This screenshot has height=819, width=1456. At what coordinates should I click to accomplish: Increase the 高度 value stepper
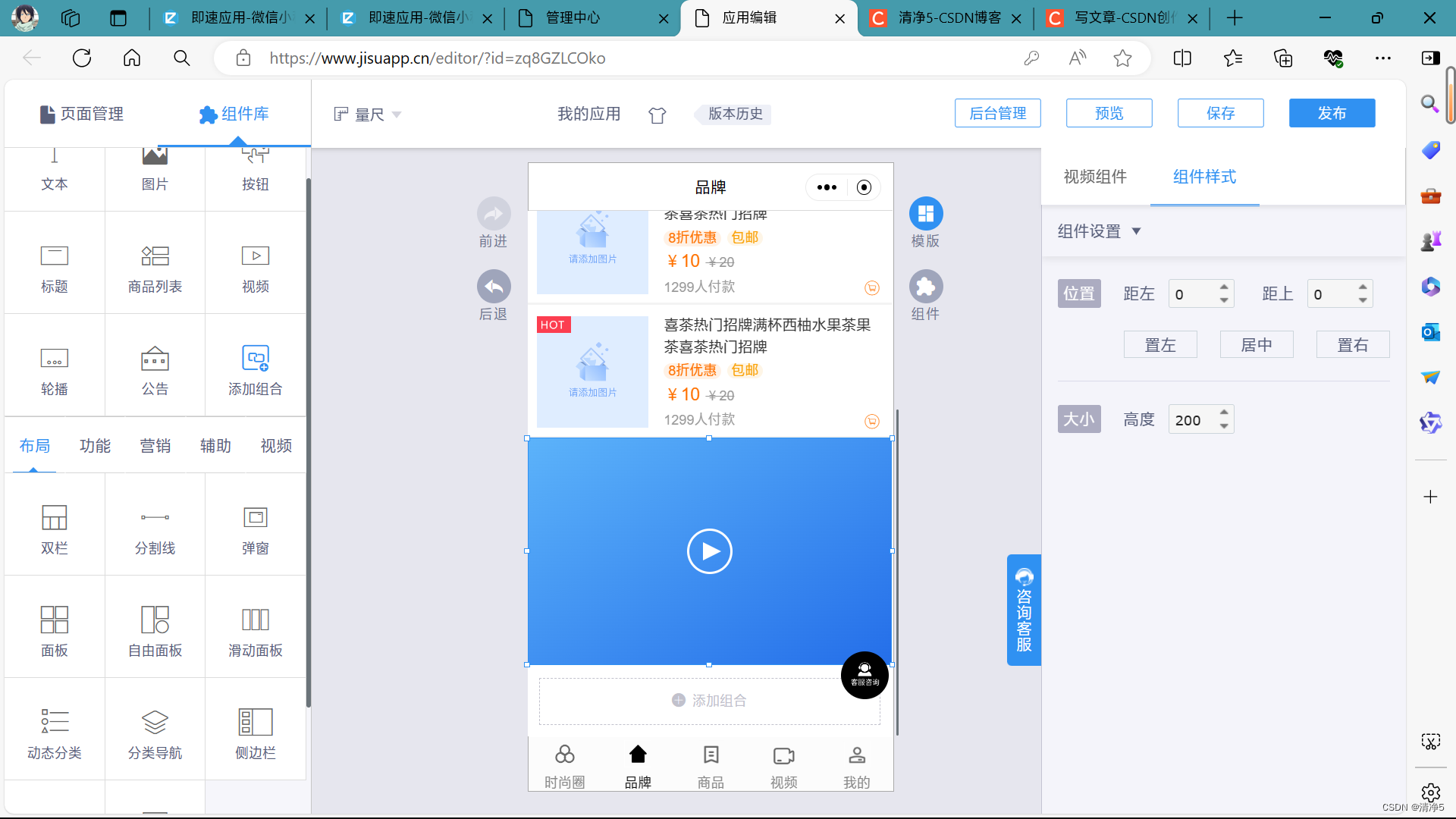pyautogui.click(x=1224, y=413)
